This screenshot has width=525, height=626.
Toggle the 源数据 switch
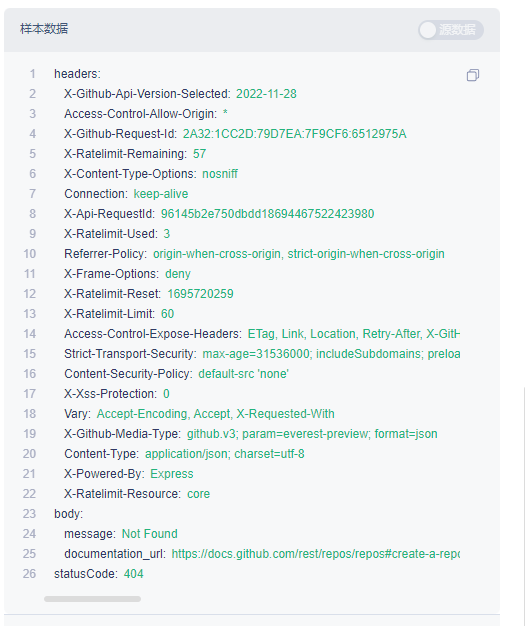[451, 30]
